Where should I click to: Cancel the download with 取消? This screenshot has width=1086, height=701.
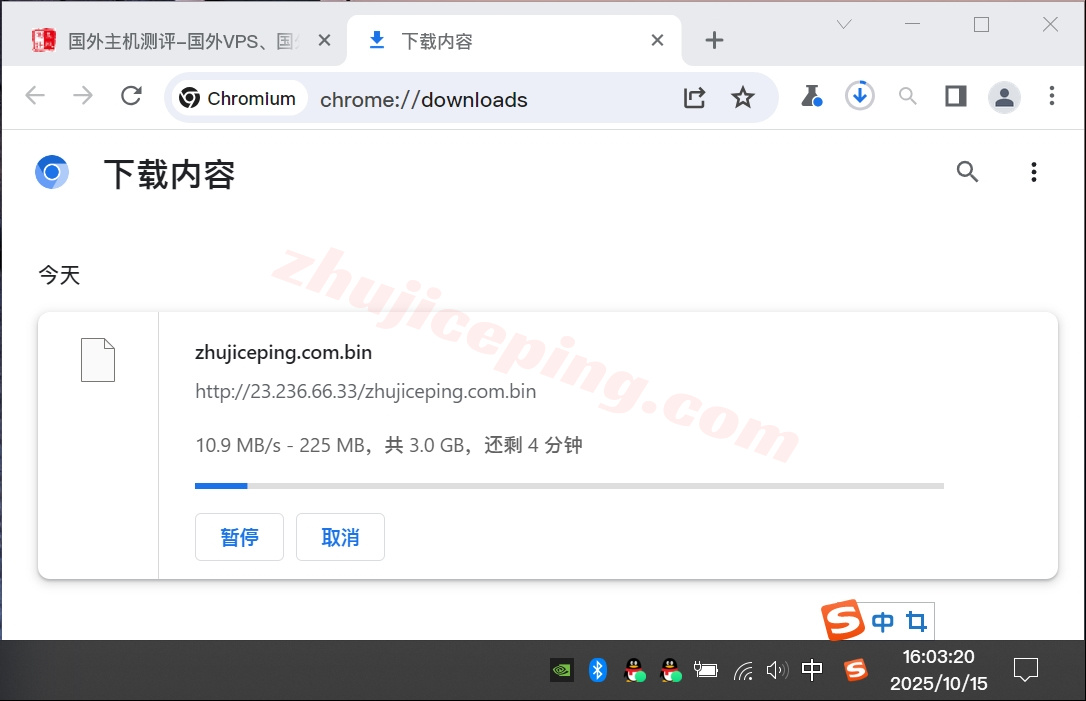[x=340, y=537]
